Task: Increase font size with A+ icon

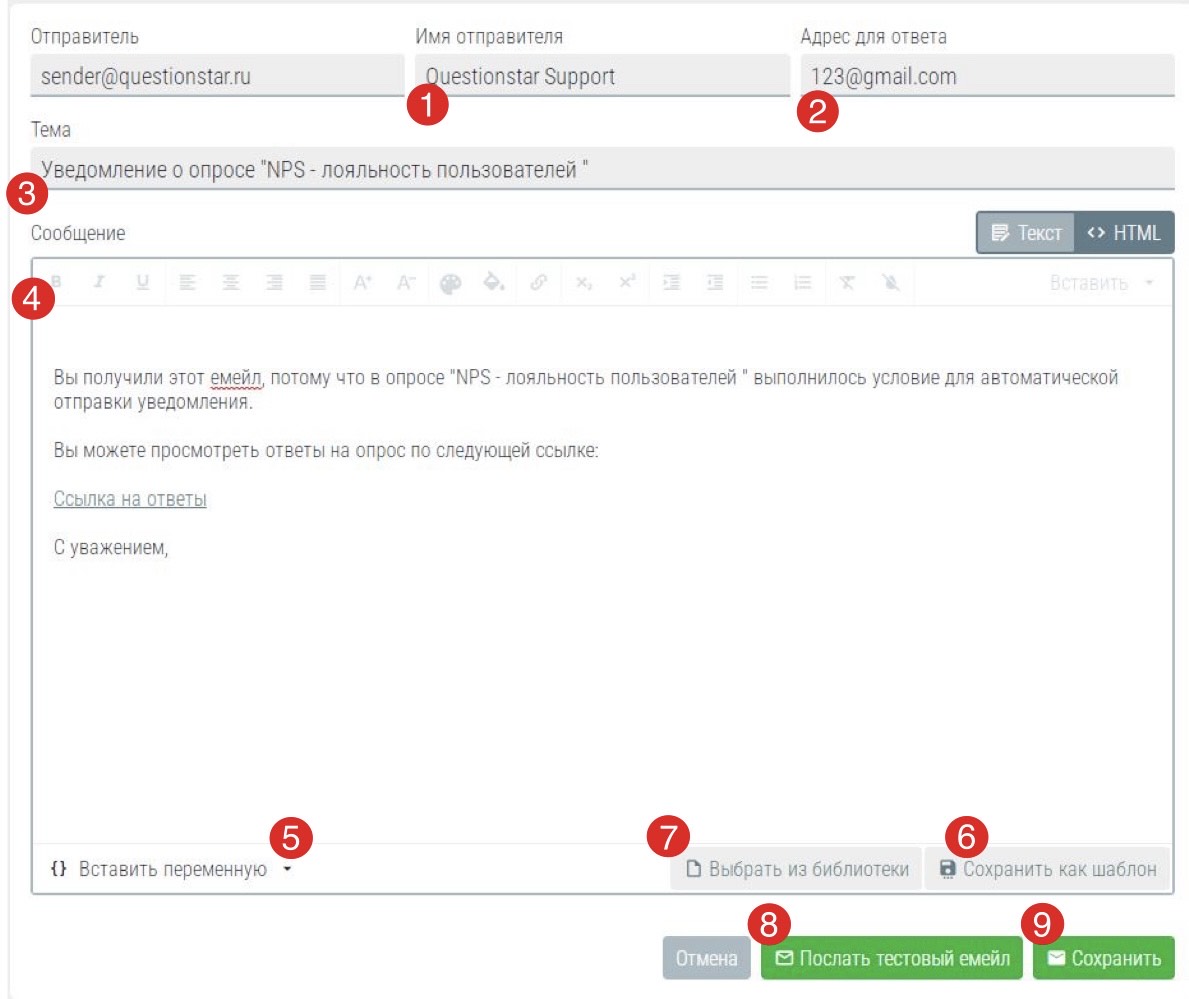Action: 362,283
